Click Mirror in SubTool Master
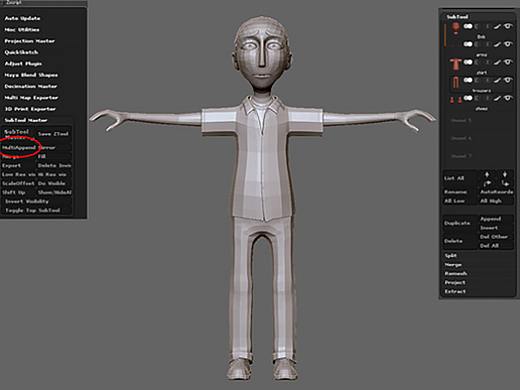Screen dimensions: 520x390 (47, 147)
